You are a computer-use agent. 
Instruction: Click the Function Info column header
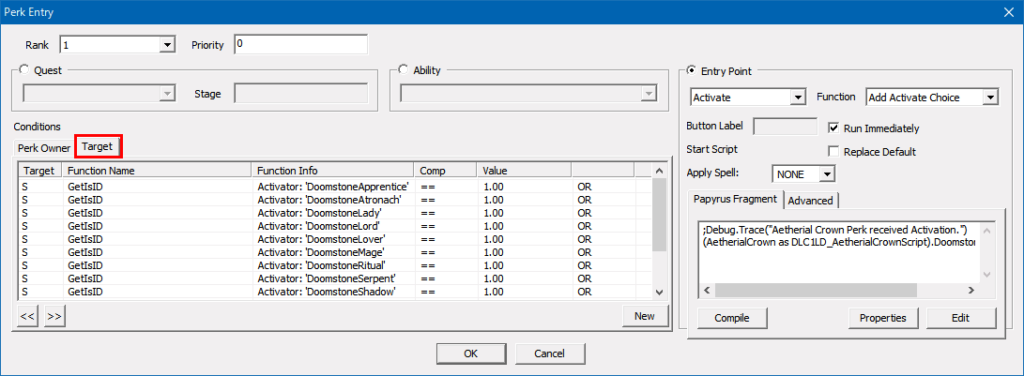coord(332,170)
